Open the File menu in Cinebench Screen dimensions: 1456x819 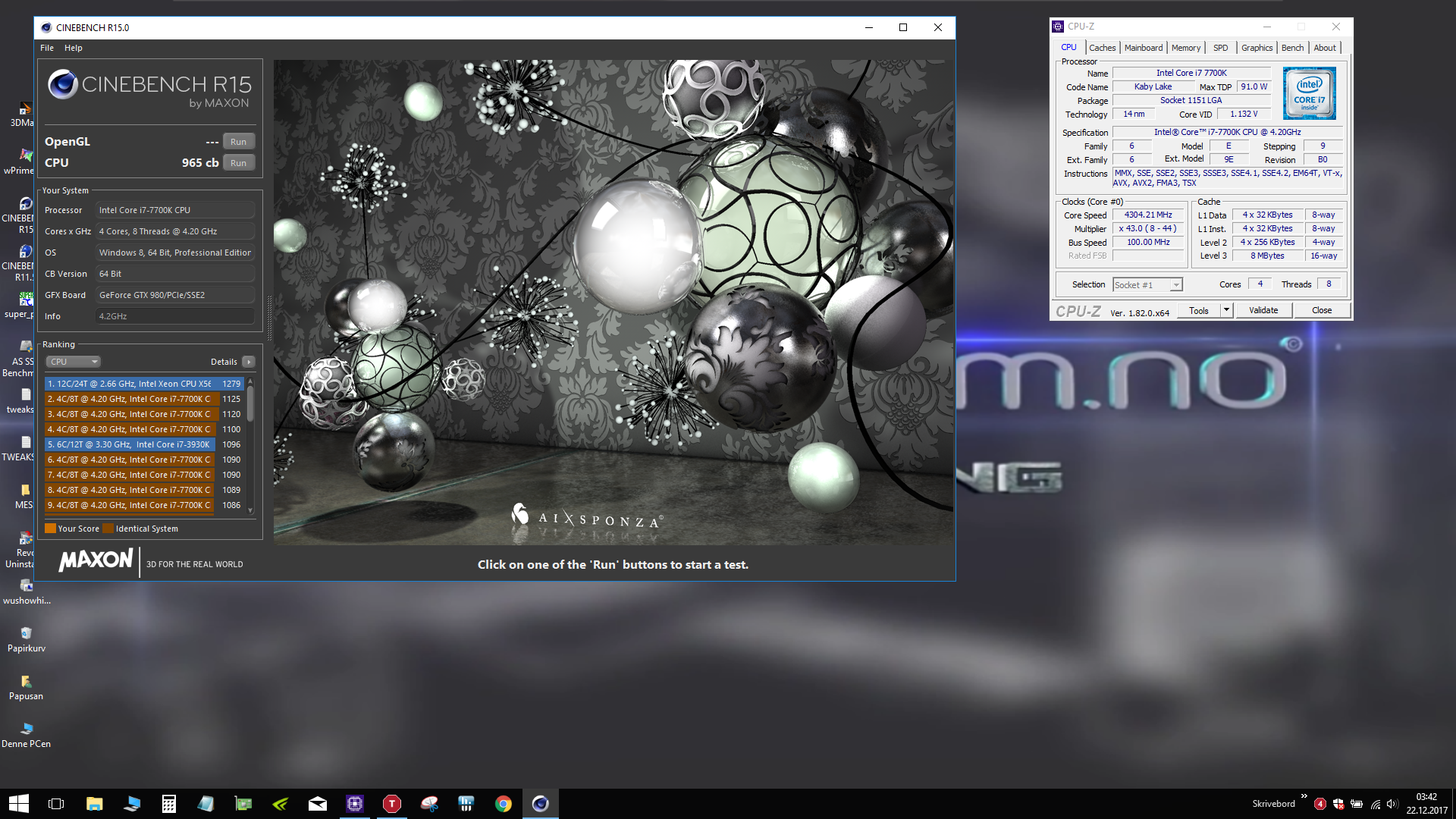click(x=47, y=48)
